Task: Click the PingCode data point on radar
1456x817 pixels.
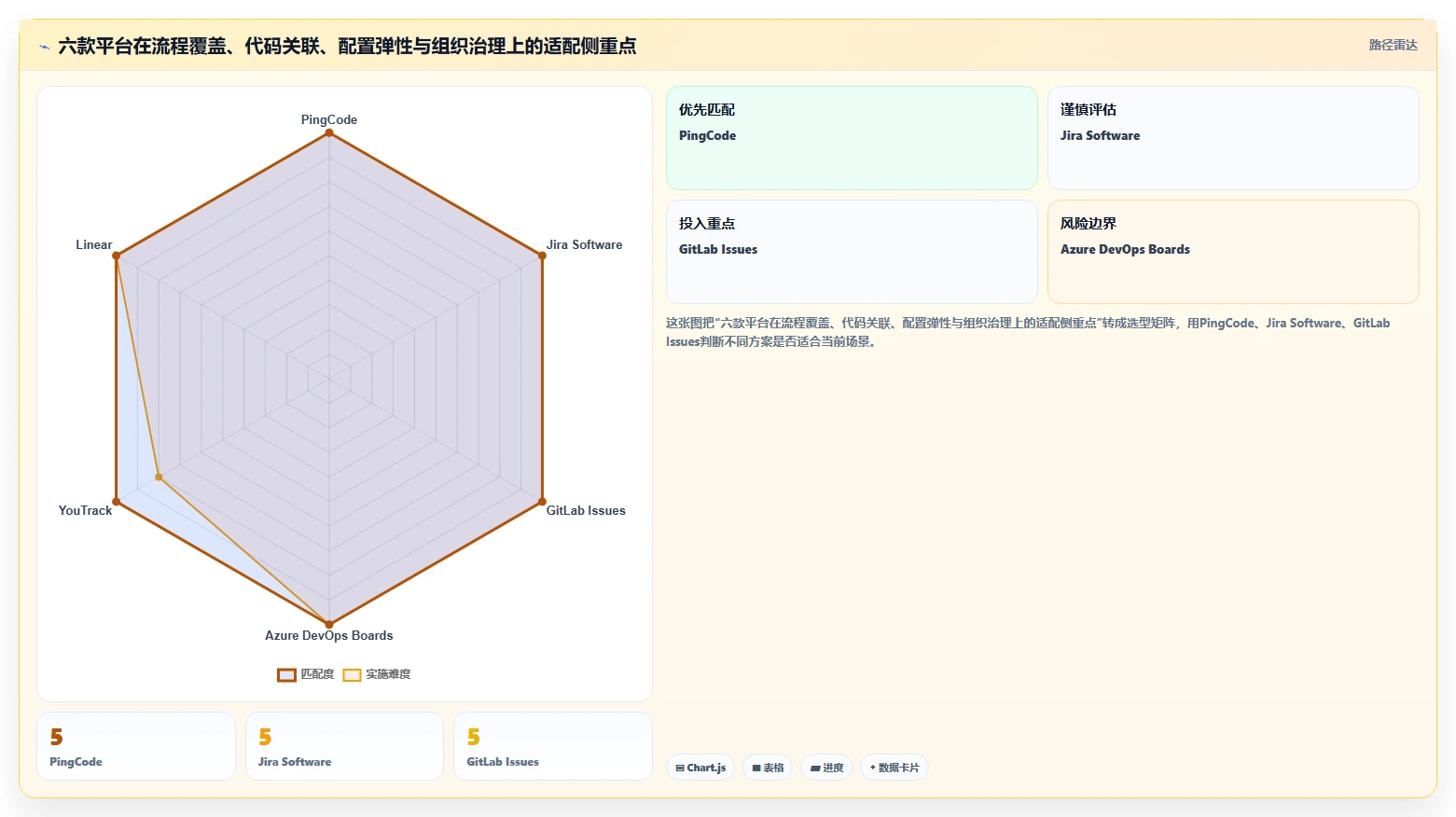Action: click(329, 132)
